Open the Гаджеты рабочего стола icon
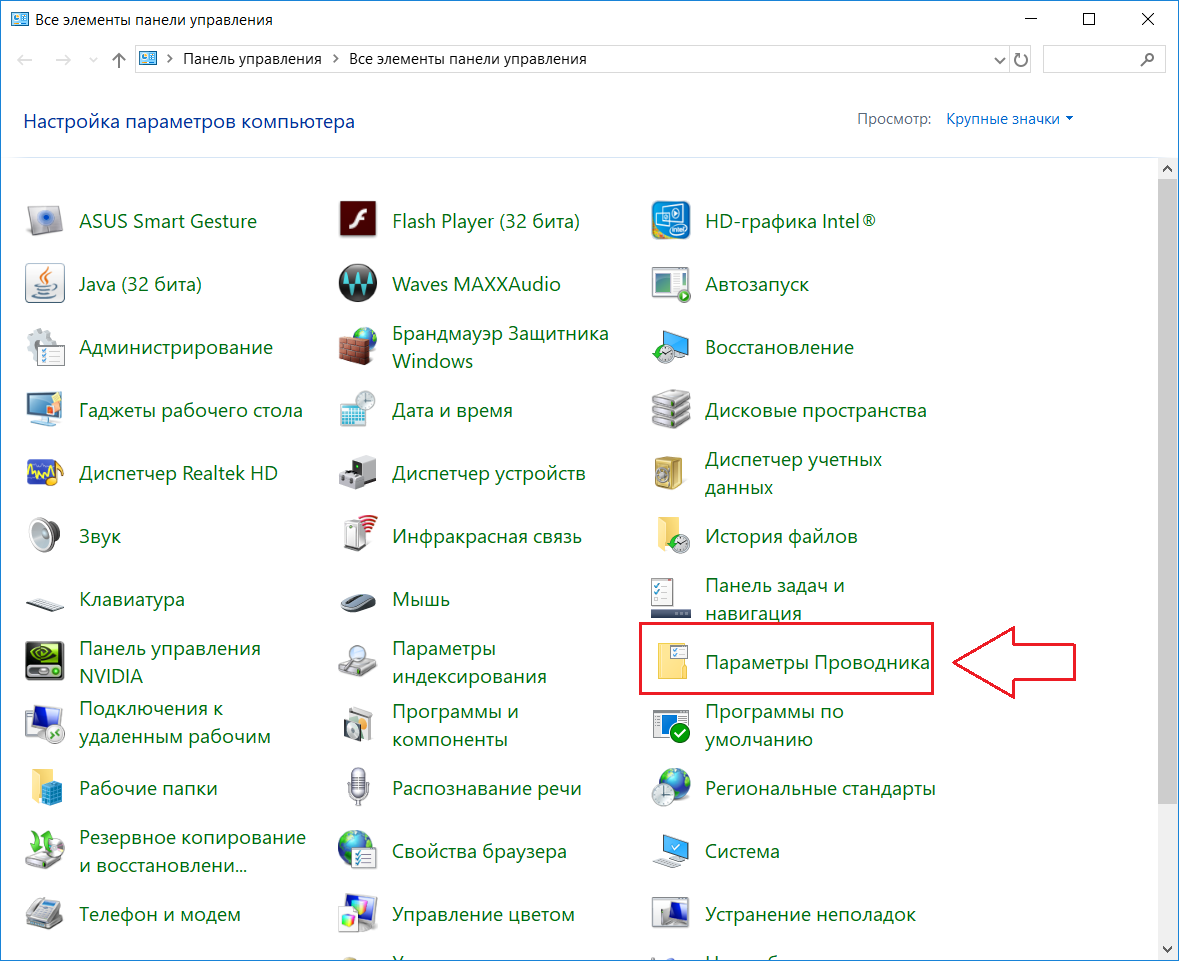 tap(45, 411)
